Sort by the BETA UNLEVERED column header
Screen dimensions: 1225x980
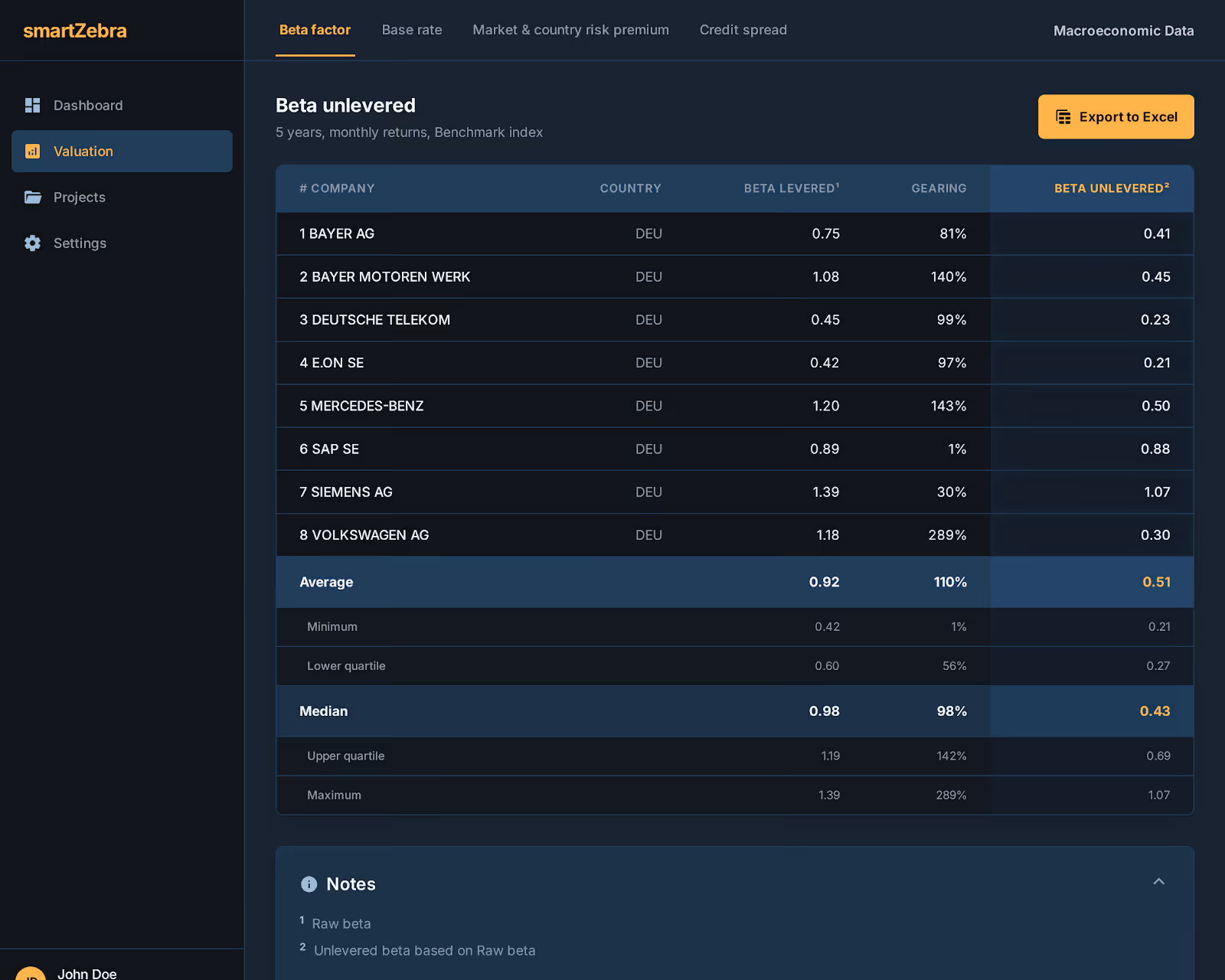tap(1112, 188)
